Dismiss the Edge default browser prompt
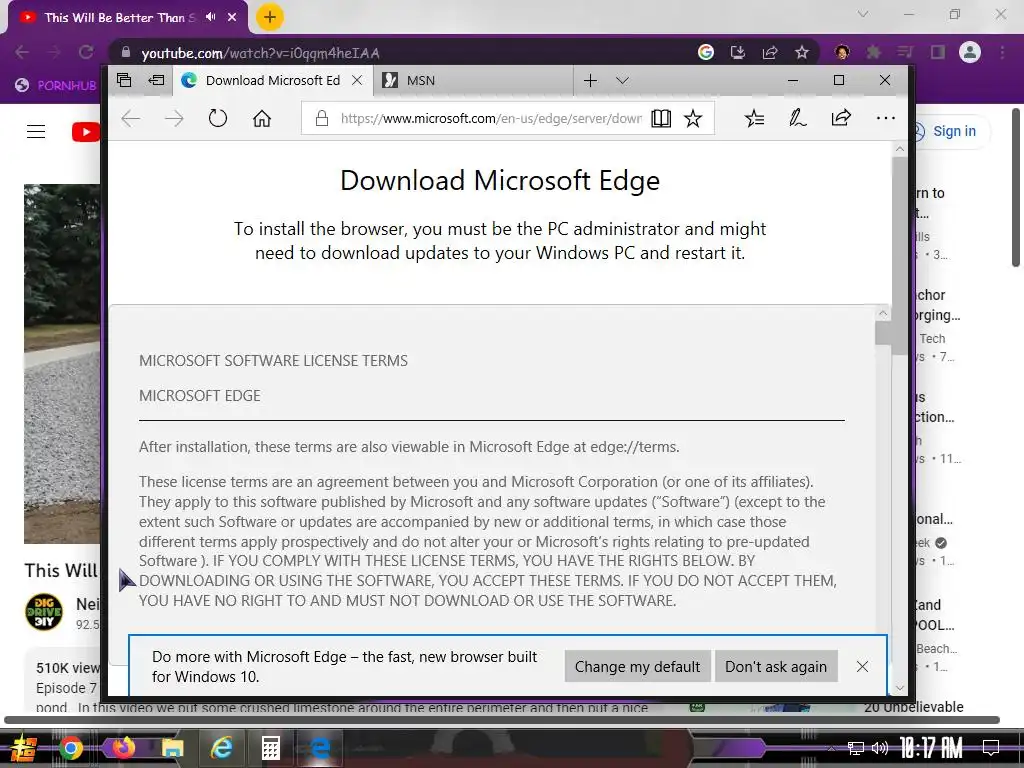The height and width of the screenshot is (768, 1024). tap(862, 666)
